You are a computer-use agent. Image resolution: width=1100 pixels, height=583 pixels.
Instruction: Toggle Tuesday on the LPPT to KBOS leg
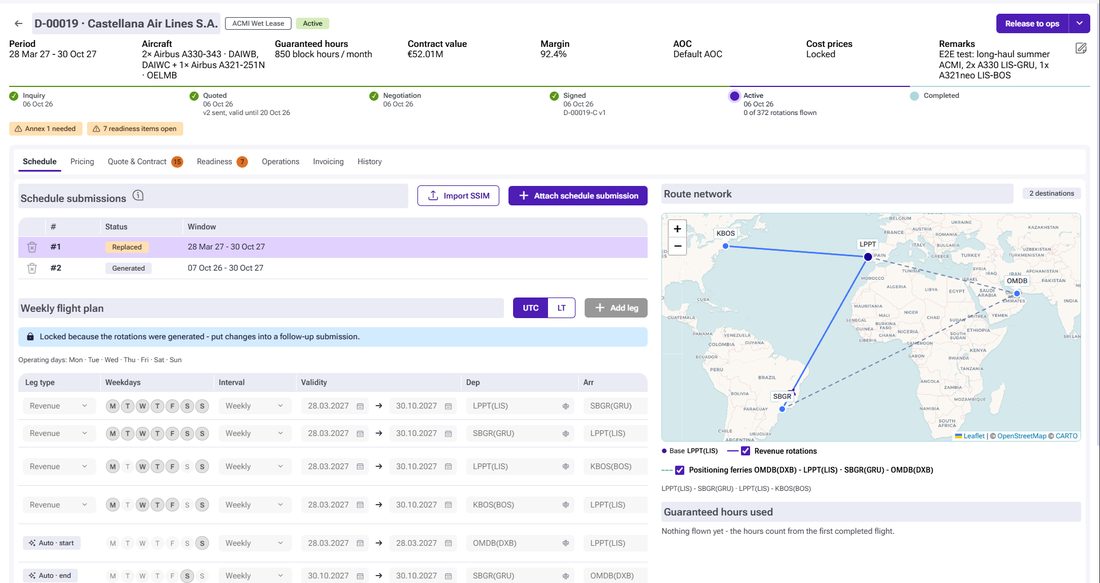click(127, 467)
